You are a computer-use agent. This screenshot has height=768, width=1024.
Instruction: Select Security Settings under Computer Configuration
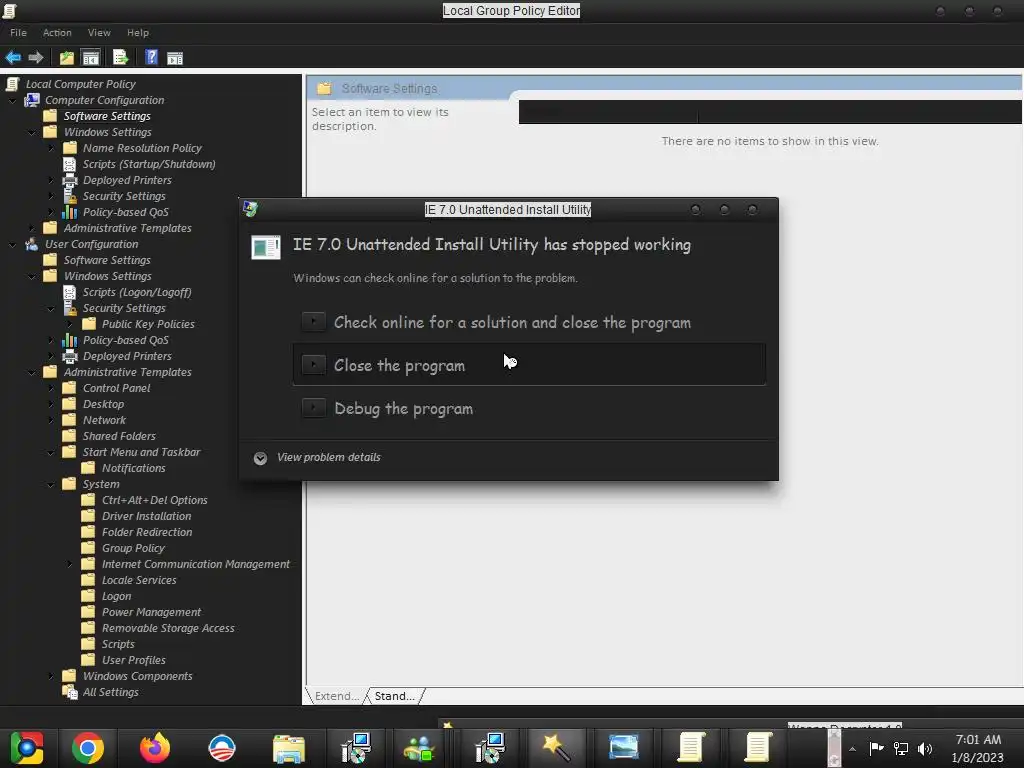point(124,196)
